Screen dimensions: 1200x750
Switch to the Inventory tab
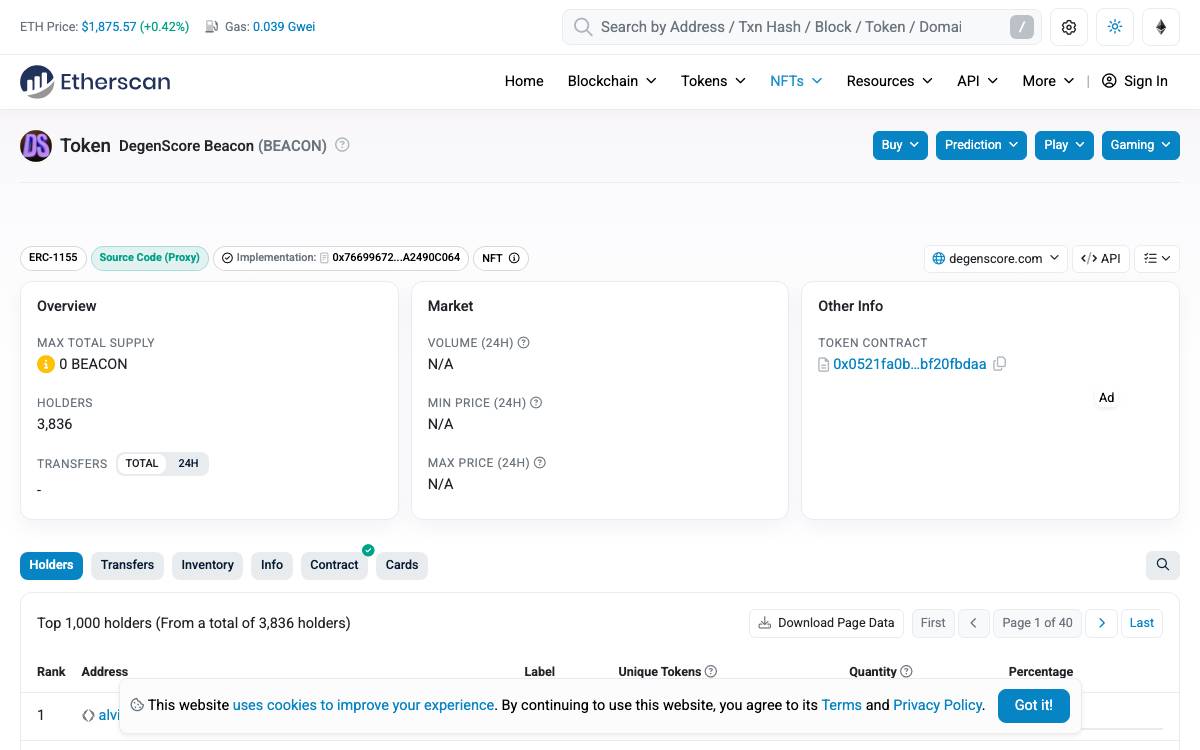207,565
